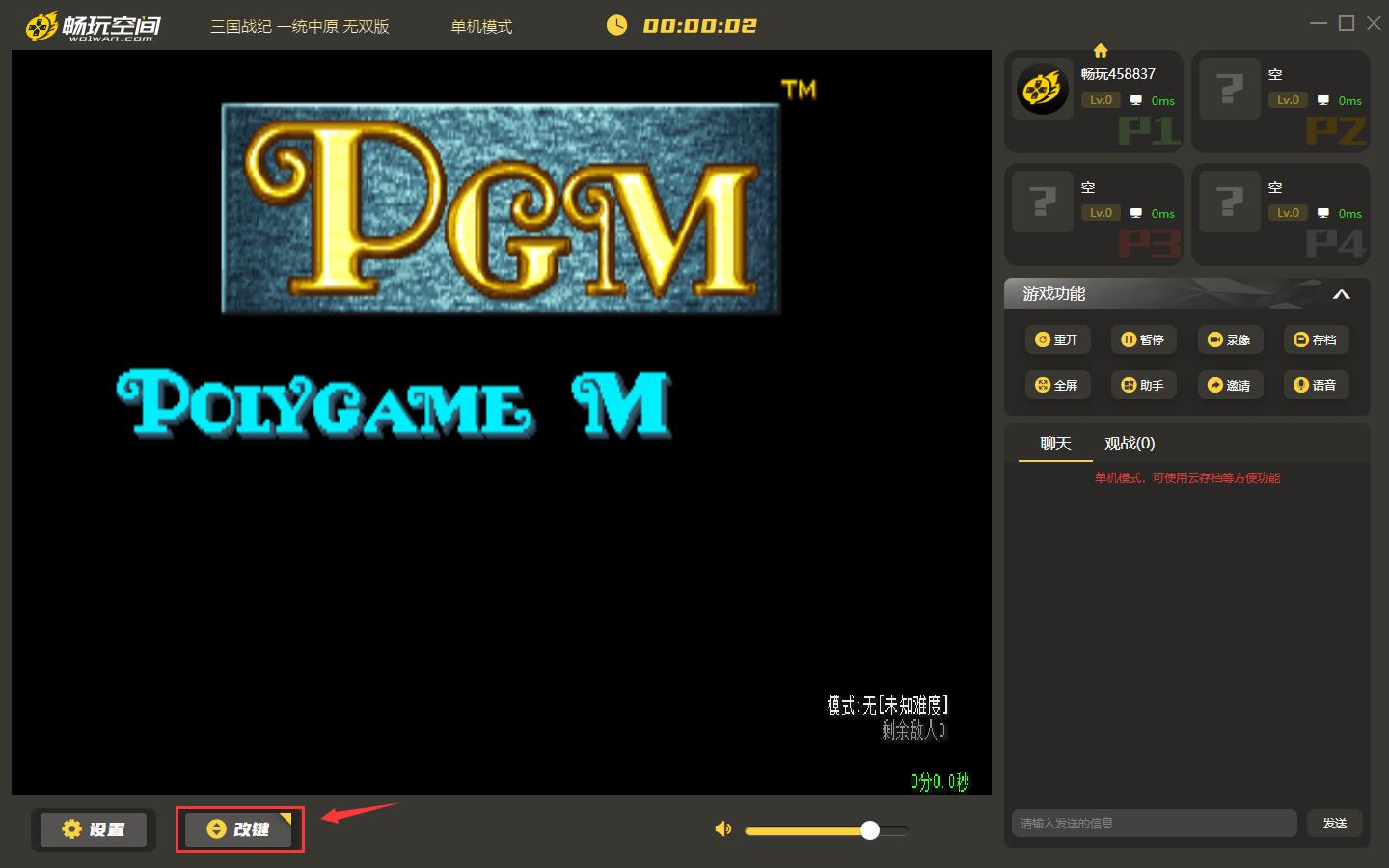Image resolution: width=1389 pixels, height=868 pixels.
Task: Save game state with 存档
Action: point(1316,339)
